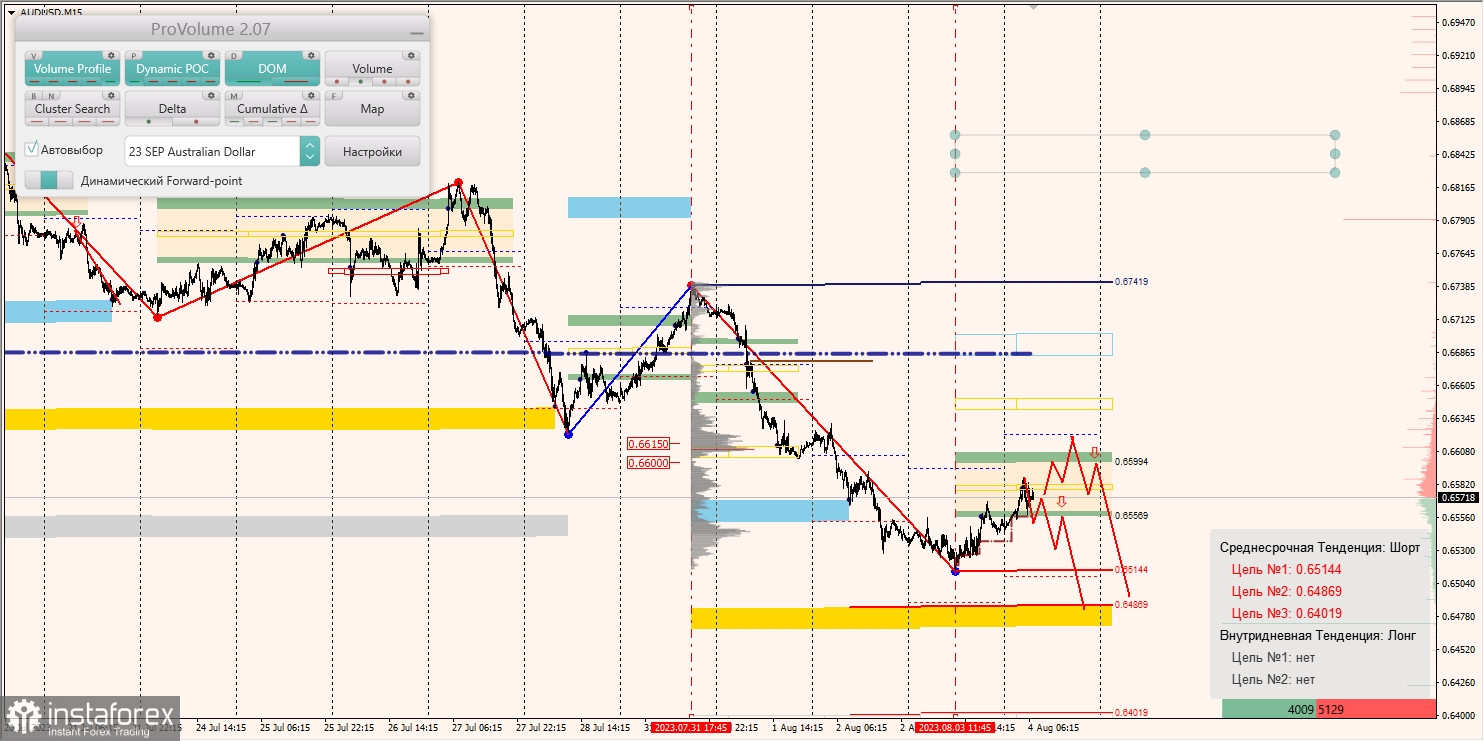Switch the Динамический Forward-point toggle
This screenshot has height=741, width=1484.
[49, 180]
